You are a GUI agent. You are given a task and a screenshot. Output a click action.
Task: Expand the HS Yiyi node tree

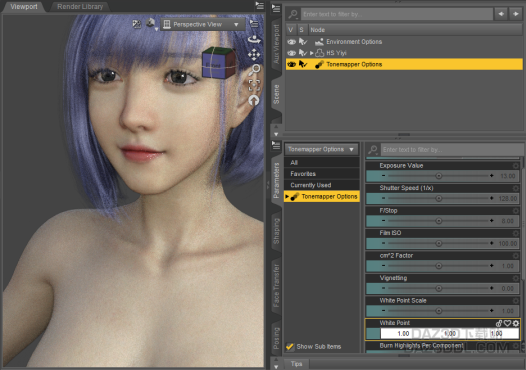point(312,53)
